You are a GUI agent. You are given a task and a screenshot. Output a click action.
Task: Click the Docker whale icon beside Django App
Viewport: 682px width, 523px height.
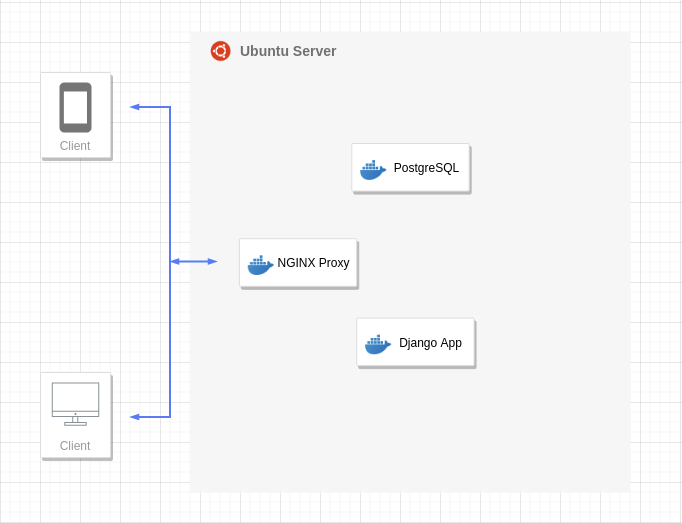point(378,344)
